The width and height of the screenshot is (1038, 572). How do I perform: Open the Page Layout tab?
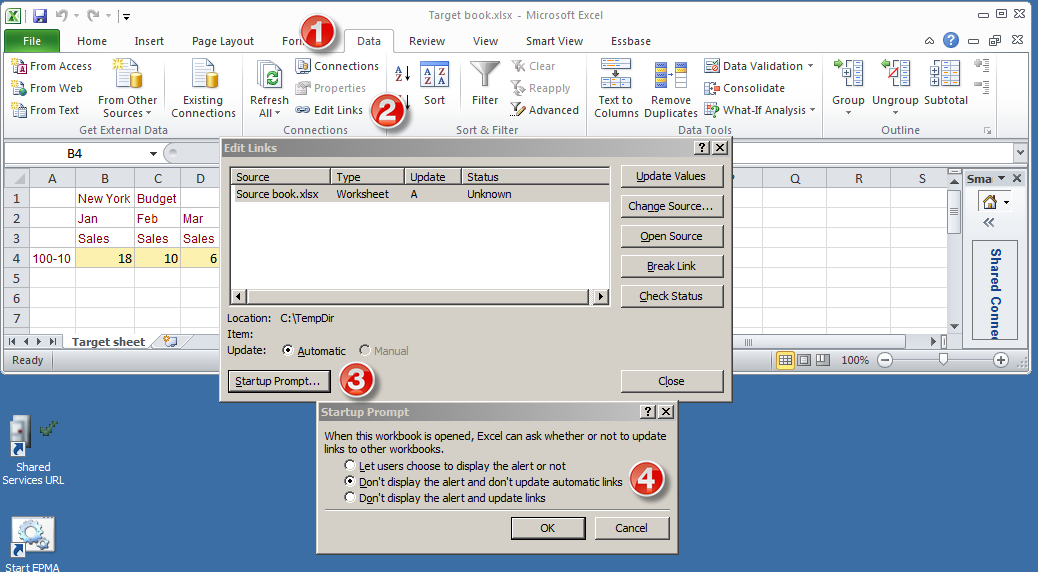[x=222, y=41]
